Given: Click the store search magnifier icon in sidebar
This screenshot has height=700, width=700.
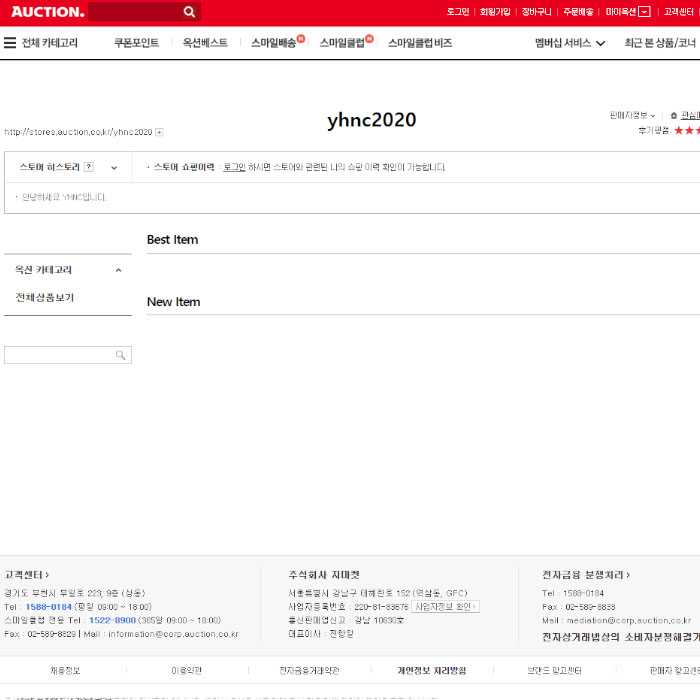Looking at the screenshot, I should coord(121,355).
